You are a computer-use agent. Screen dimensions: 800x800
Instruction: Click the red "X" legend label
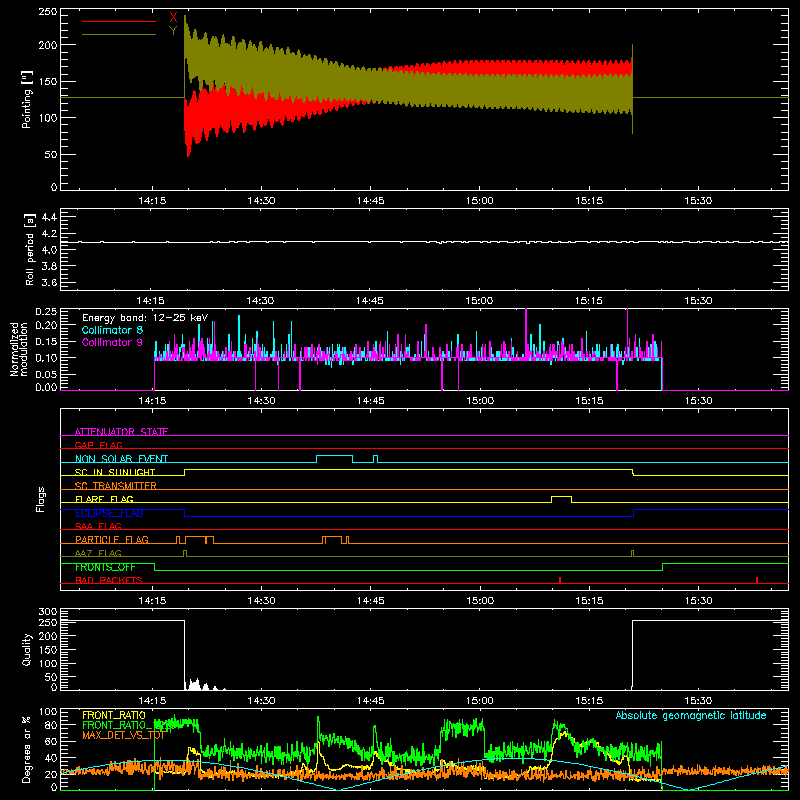pyautogui.click(x=173, y=18)
